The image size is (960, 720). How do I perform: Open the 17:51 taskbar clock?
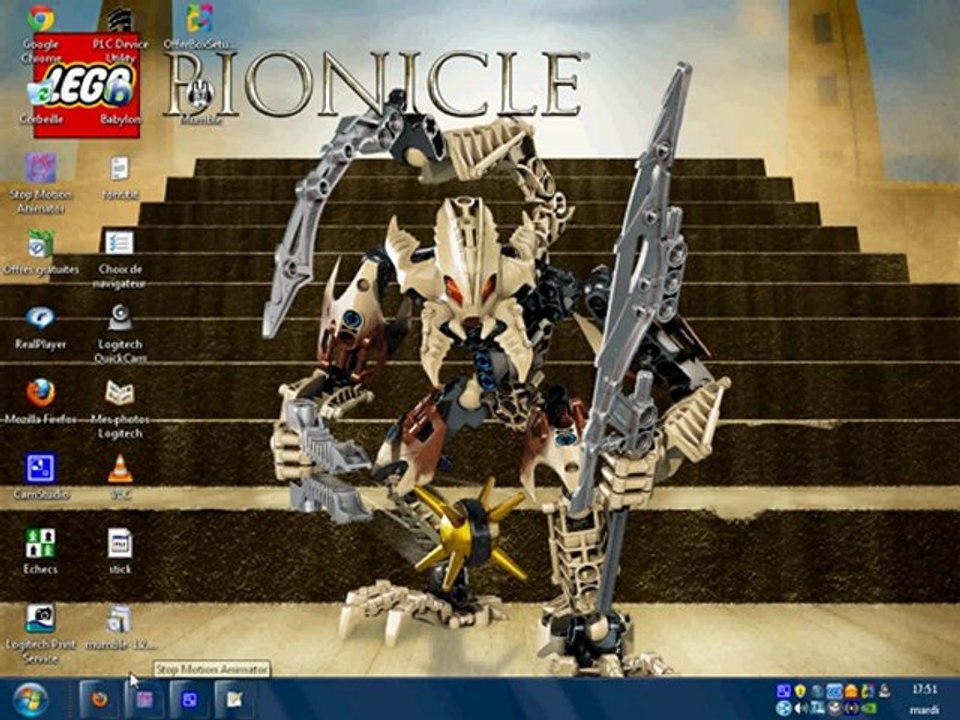(x=924, y=690)
